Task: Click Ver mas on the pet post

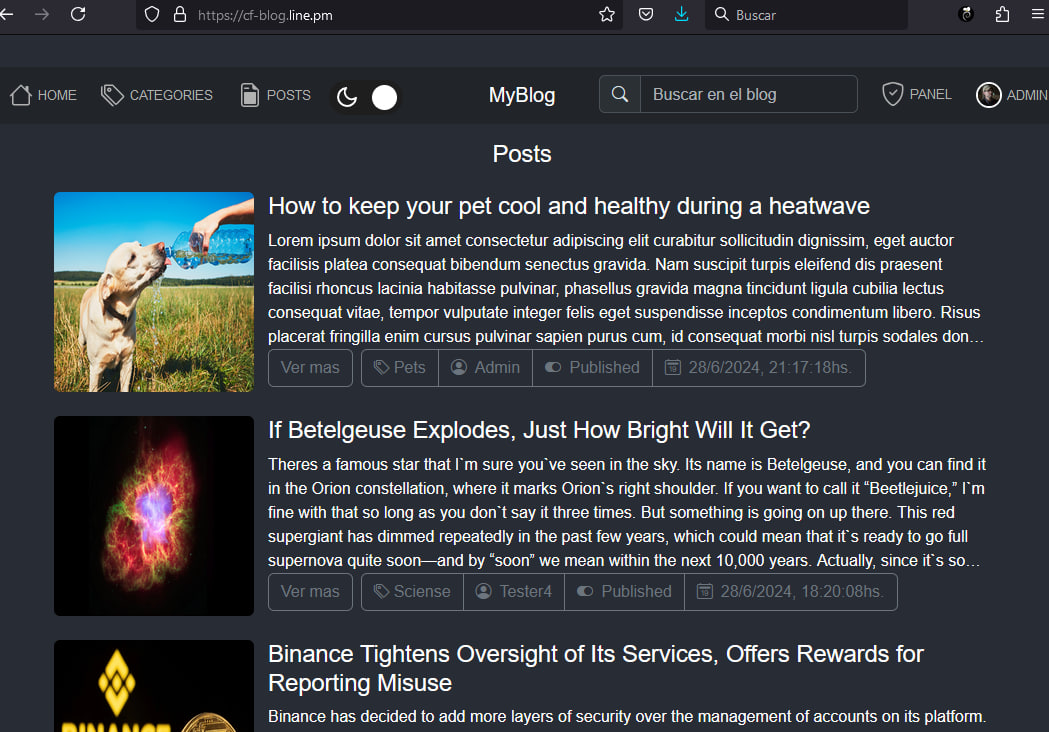Action: tap(310, 367)
